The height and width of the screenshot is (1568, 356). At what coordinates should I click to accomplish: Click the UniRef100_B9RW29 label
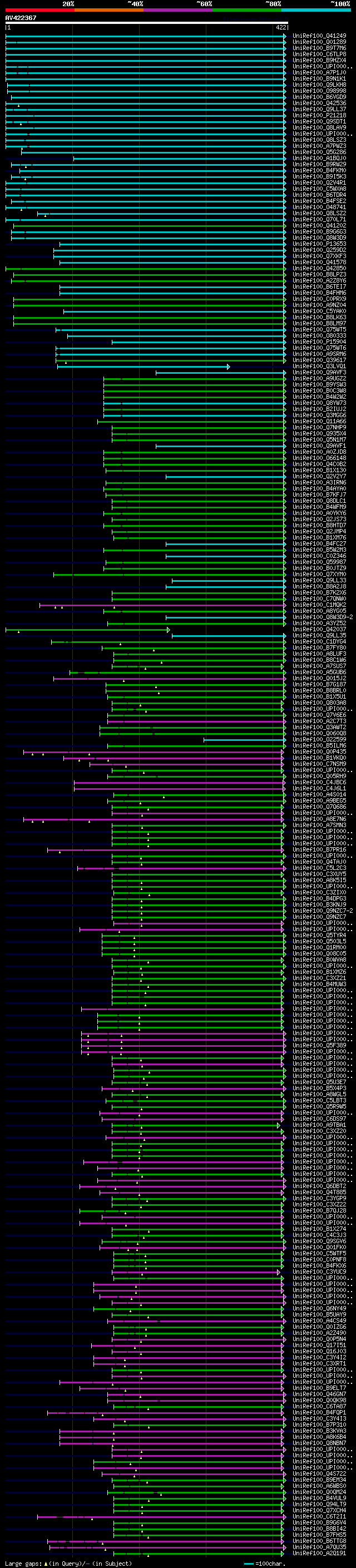[x=319, y=164]
